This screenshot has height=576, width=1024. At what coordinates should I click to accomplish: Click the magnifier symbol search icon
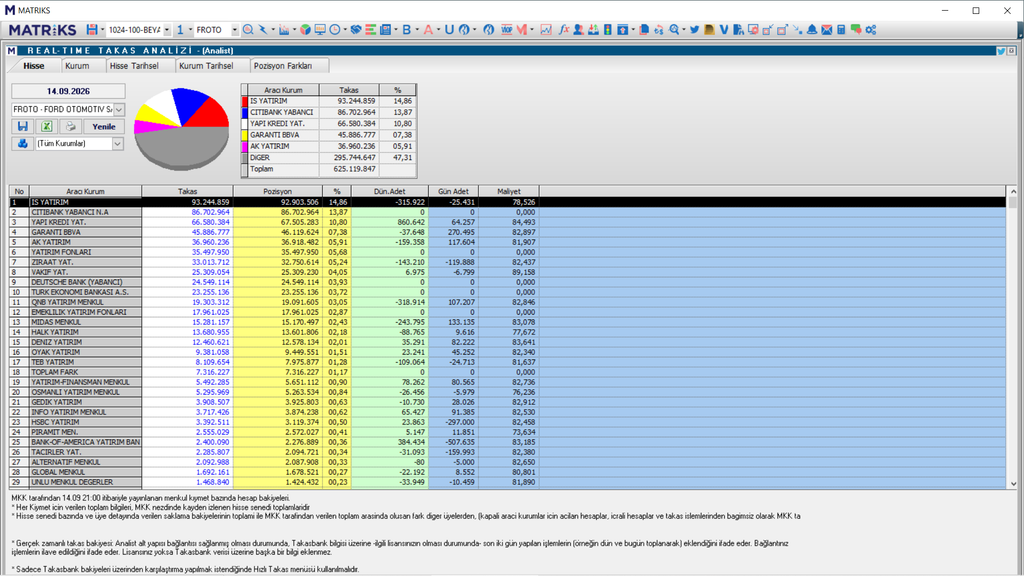(x=248, y=30)
